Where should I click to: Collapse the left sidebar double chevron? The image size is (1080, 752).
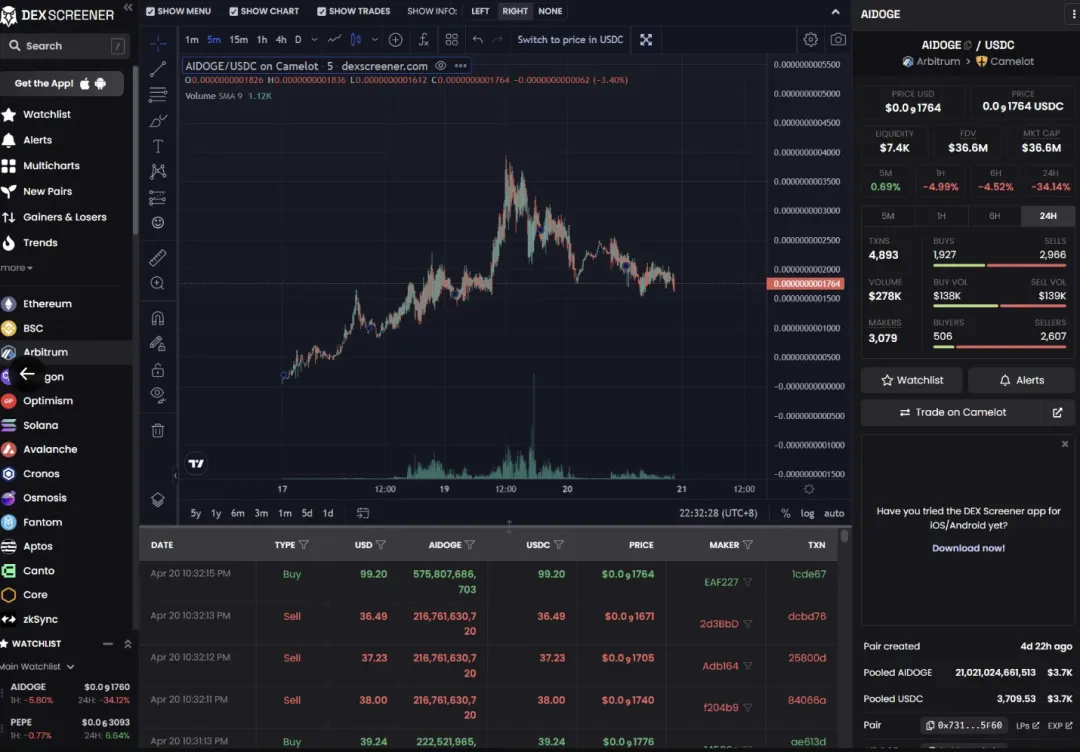click(x=127, y=7)
